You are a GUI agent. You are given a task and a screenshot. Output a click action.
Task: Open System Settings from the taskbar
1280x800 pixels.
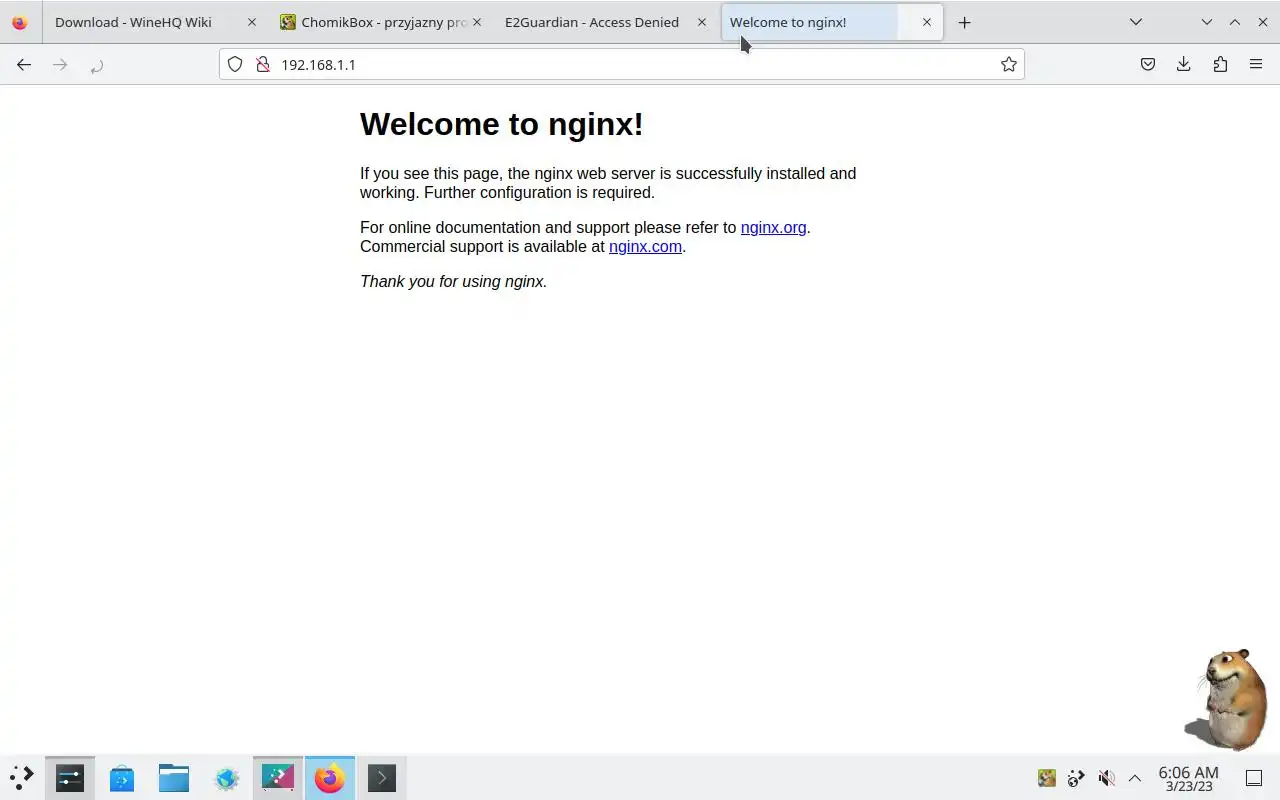(x=70, y=778)
